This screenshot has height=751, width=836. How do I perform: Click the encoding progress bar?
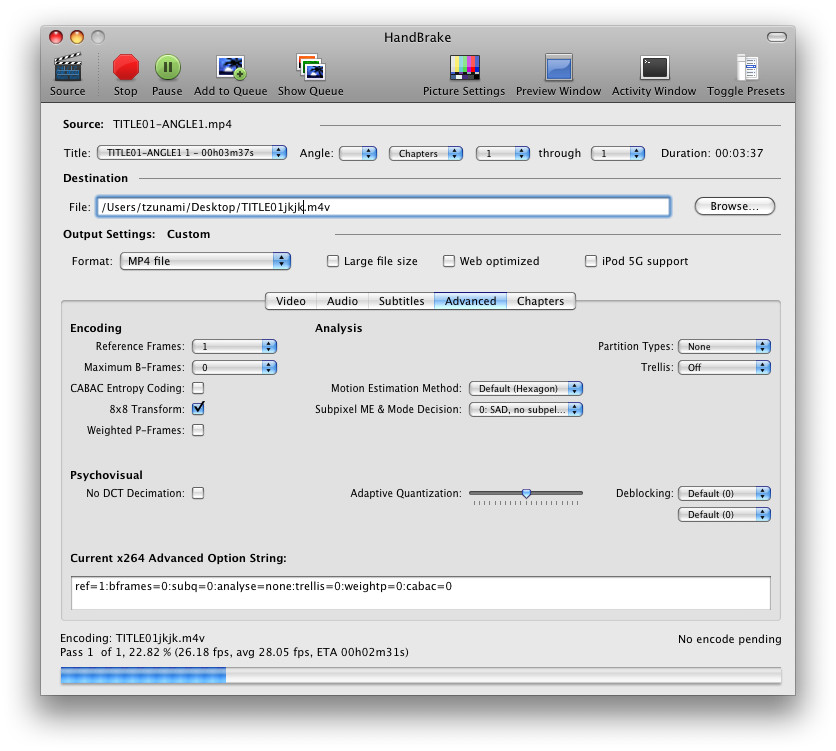(x=421, y=675)
